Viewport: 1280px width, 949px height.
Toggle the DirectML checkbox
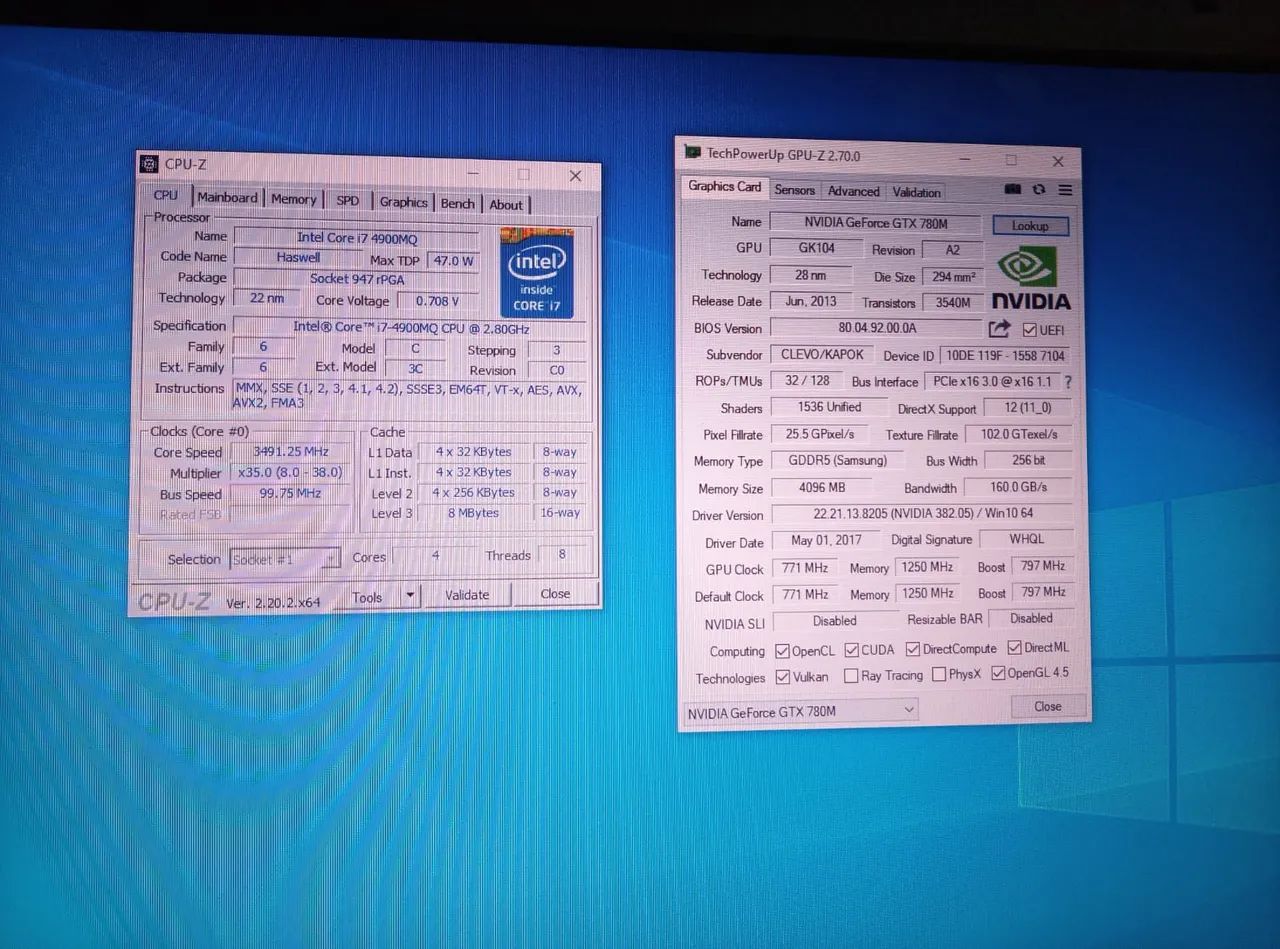(1015, 648)
